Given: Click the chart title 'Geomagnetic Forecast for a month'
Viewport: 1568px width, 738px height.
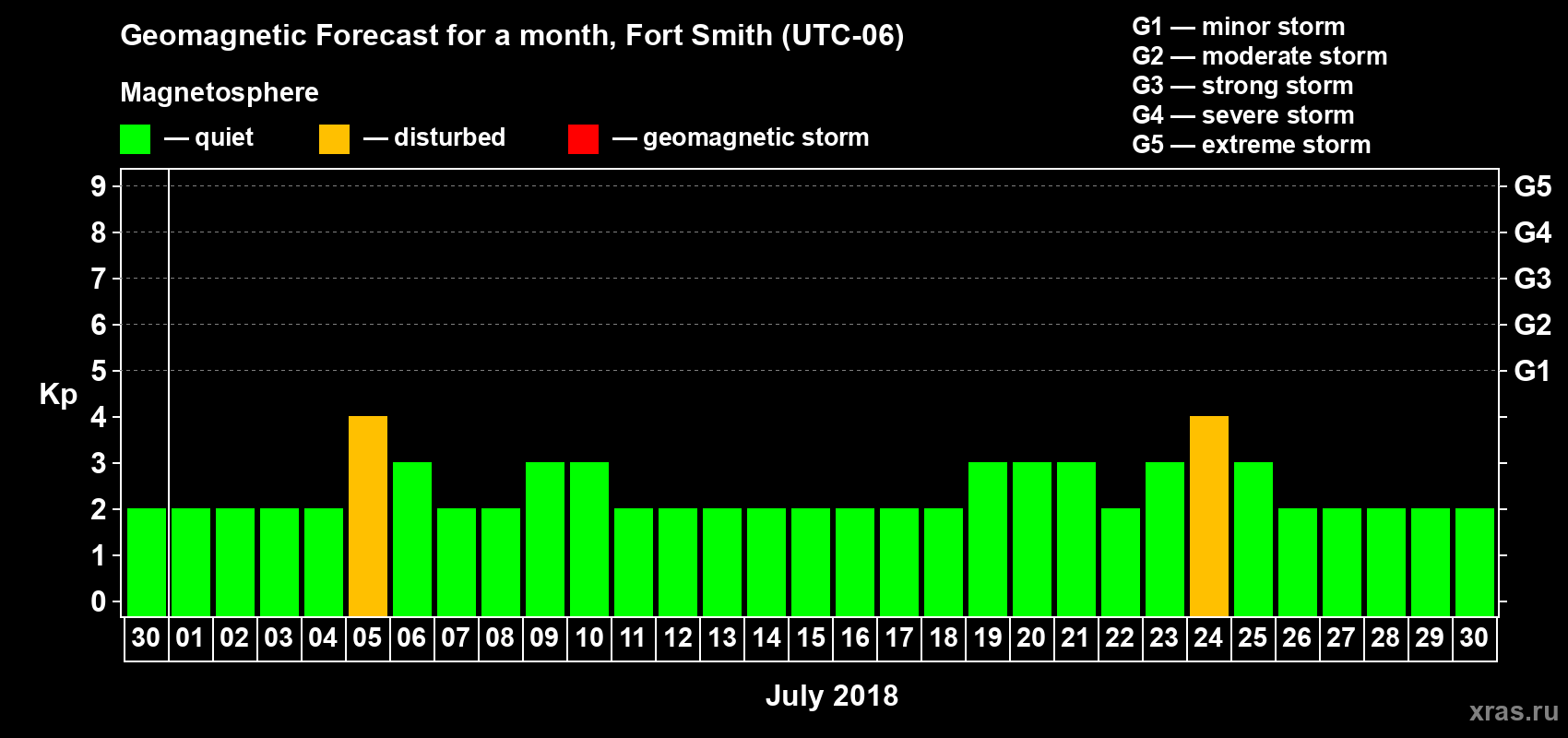Looking at the screenshot, I should tap(368, 36).
